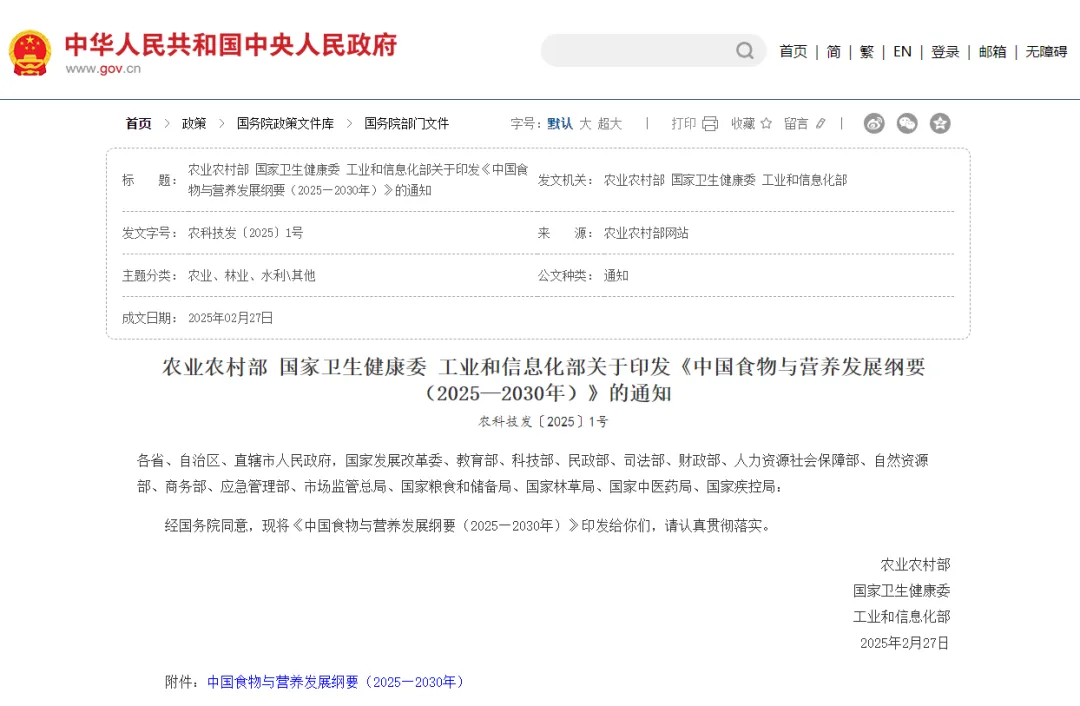
Task: Click issuing agency value in info table
Action: [725, 180]
